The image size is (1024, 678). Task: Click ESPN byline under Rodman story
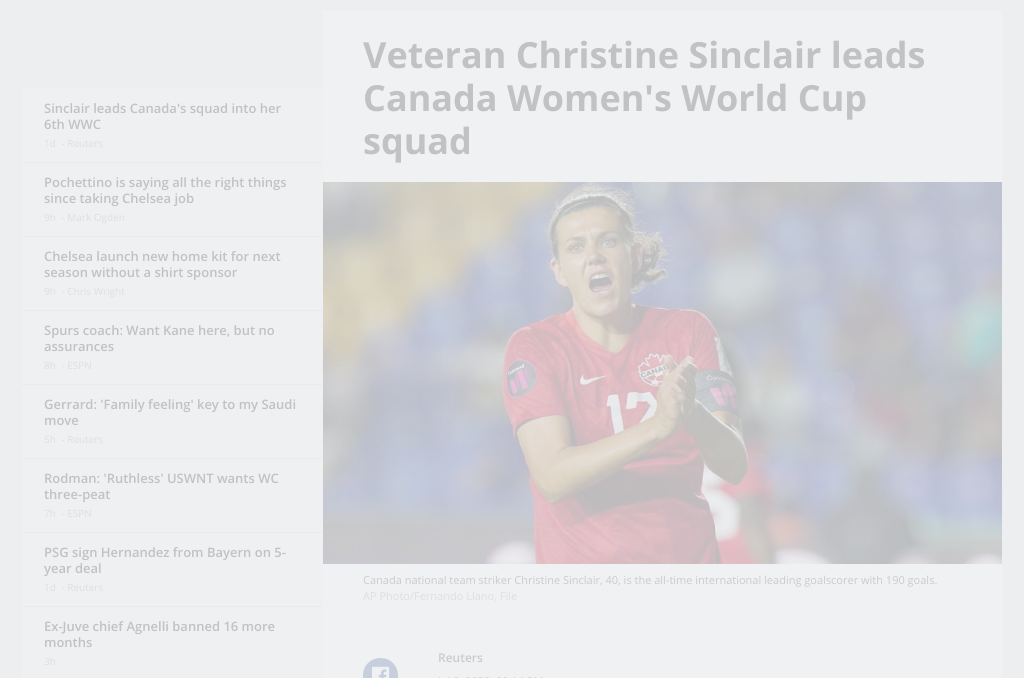[78, 514]
